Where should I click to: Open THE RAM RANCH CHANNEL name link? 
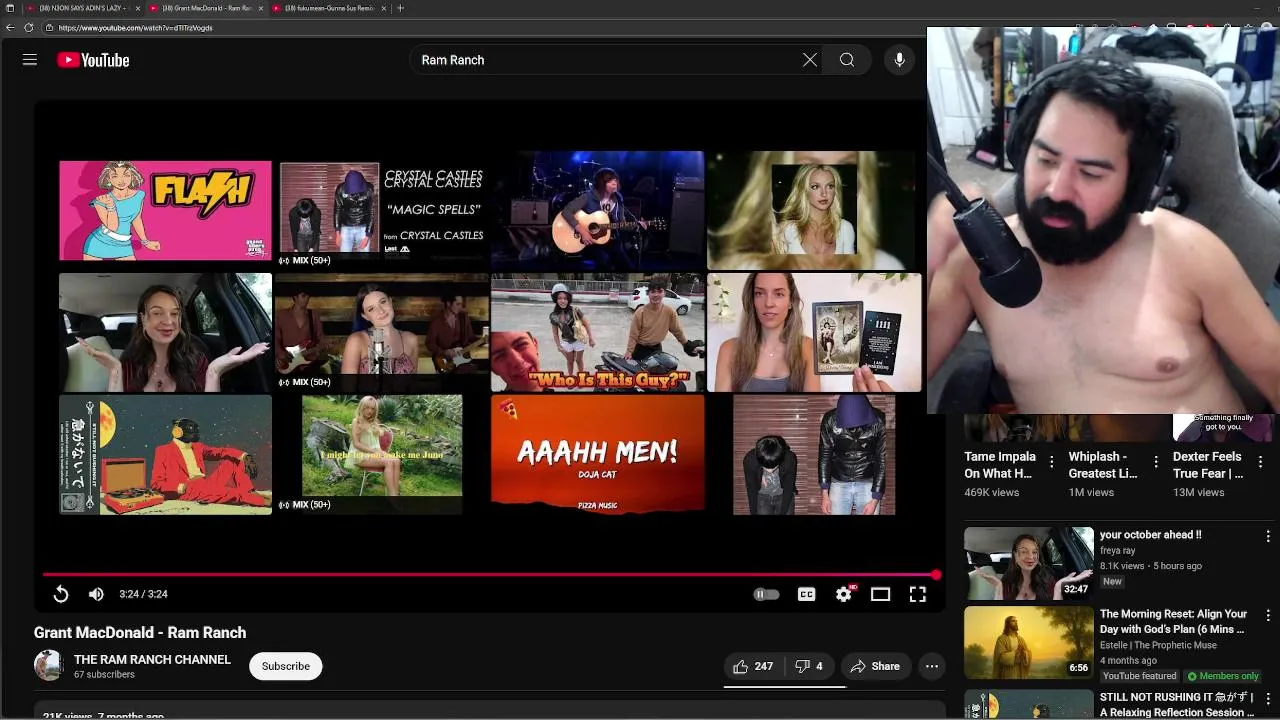[152, 659]
